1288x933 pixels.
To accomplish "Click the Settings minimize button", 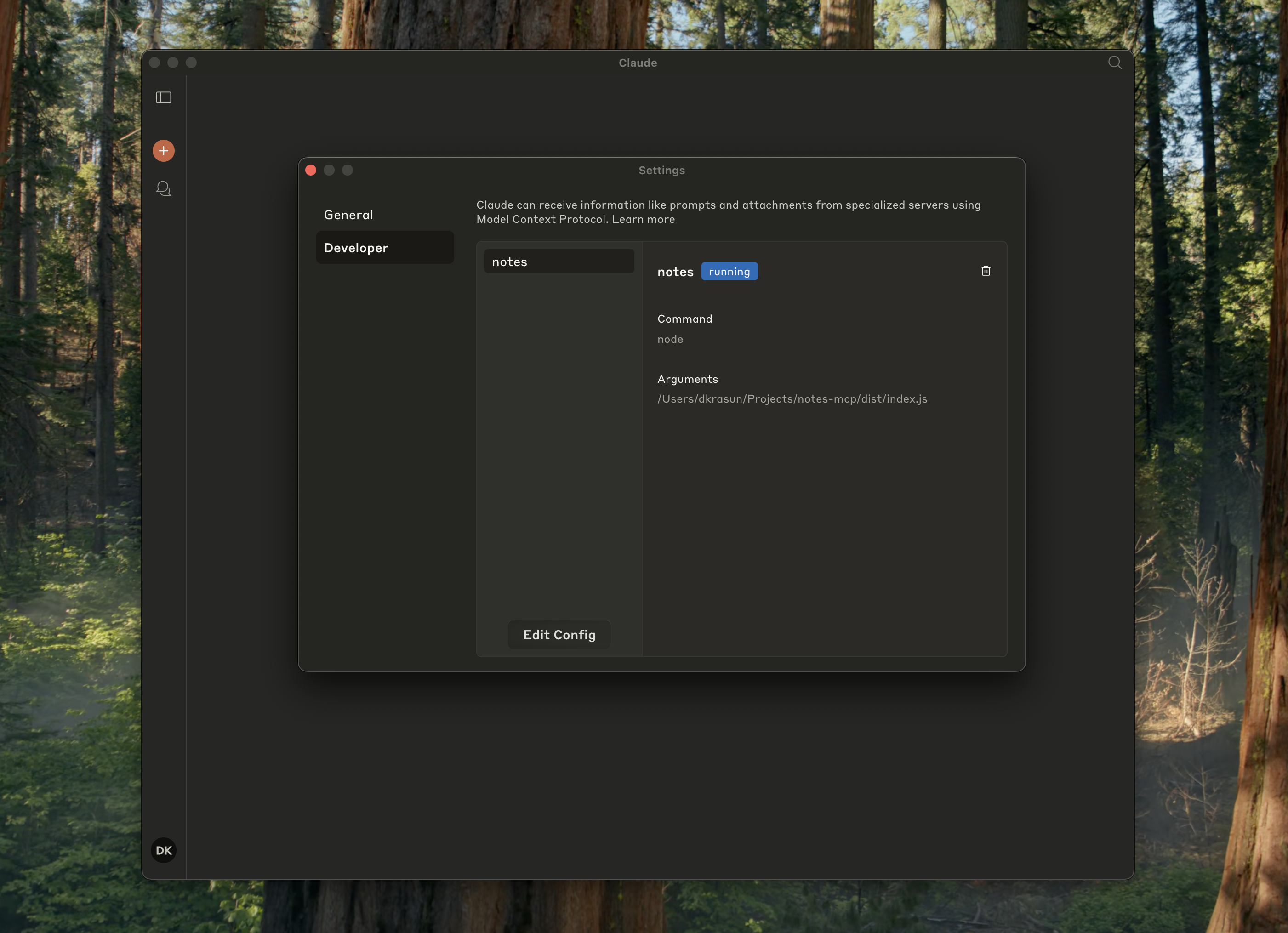I will click(329, 171).
